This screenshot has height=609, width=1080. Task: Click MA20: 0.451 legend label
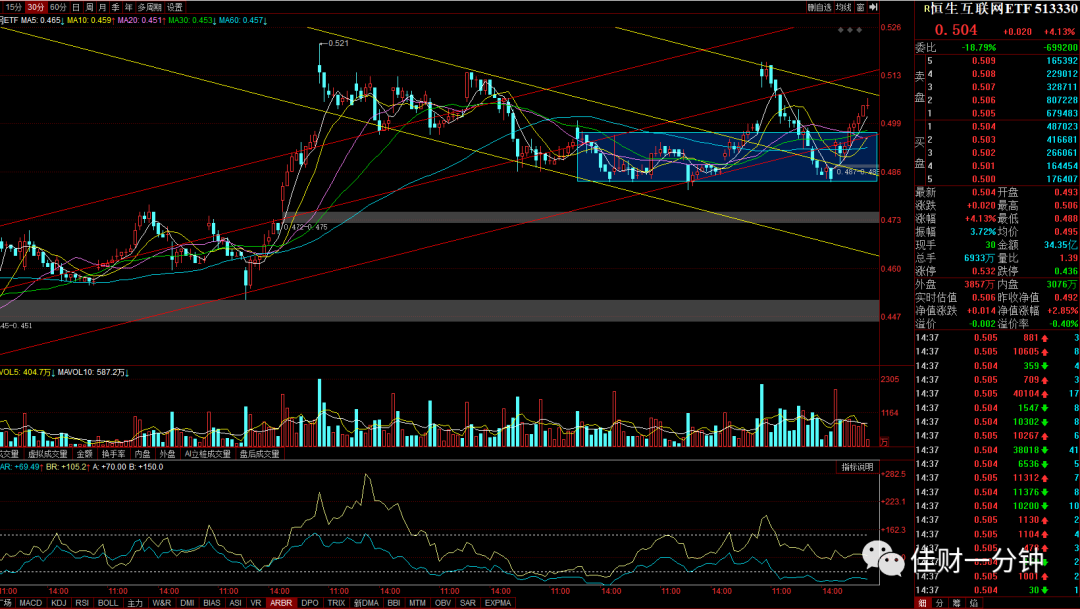pyautogui.click(x=141, y=21)
